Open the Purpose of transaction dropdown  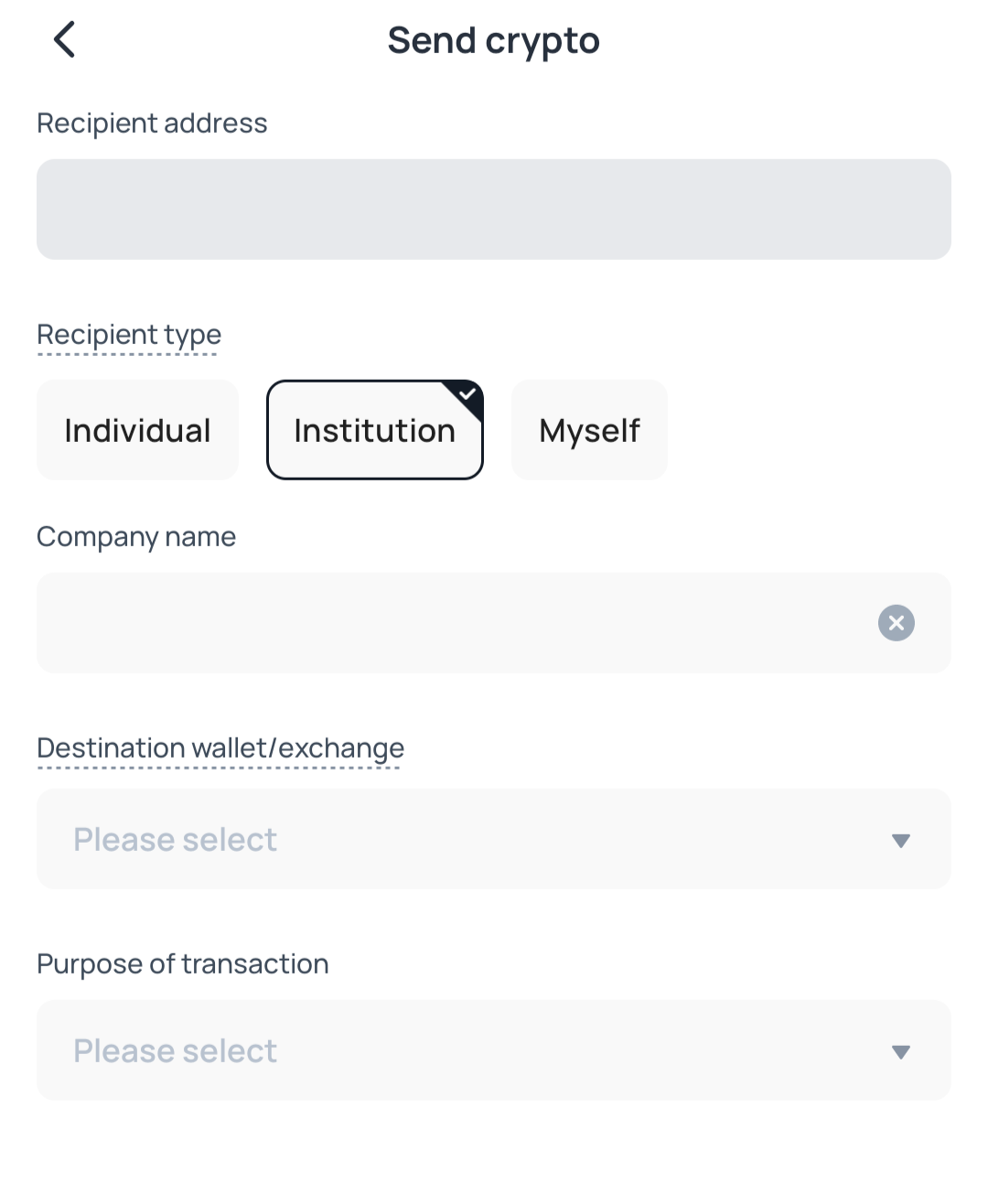click(494, 1050)
